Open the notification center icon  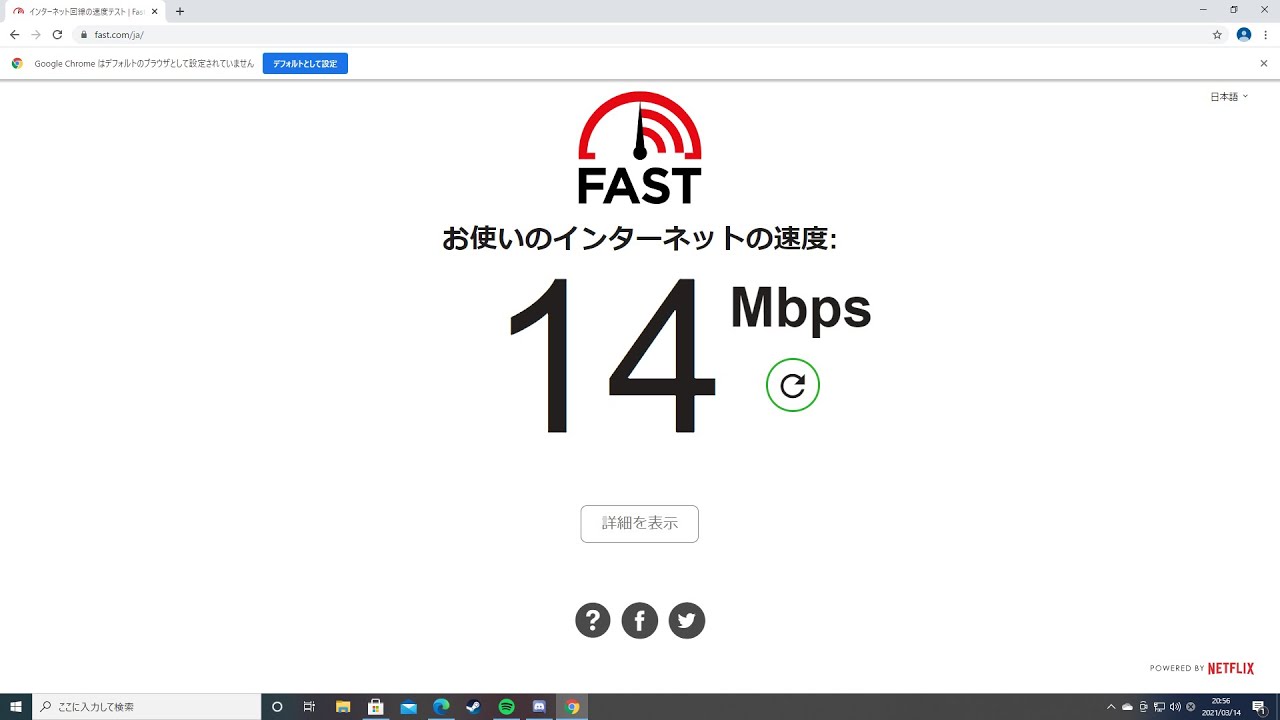tap(1260, 707)
